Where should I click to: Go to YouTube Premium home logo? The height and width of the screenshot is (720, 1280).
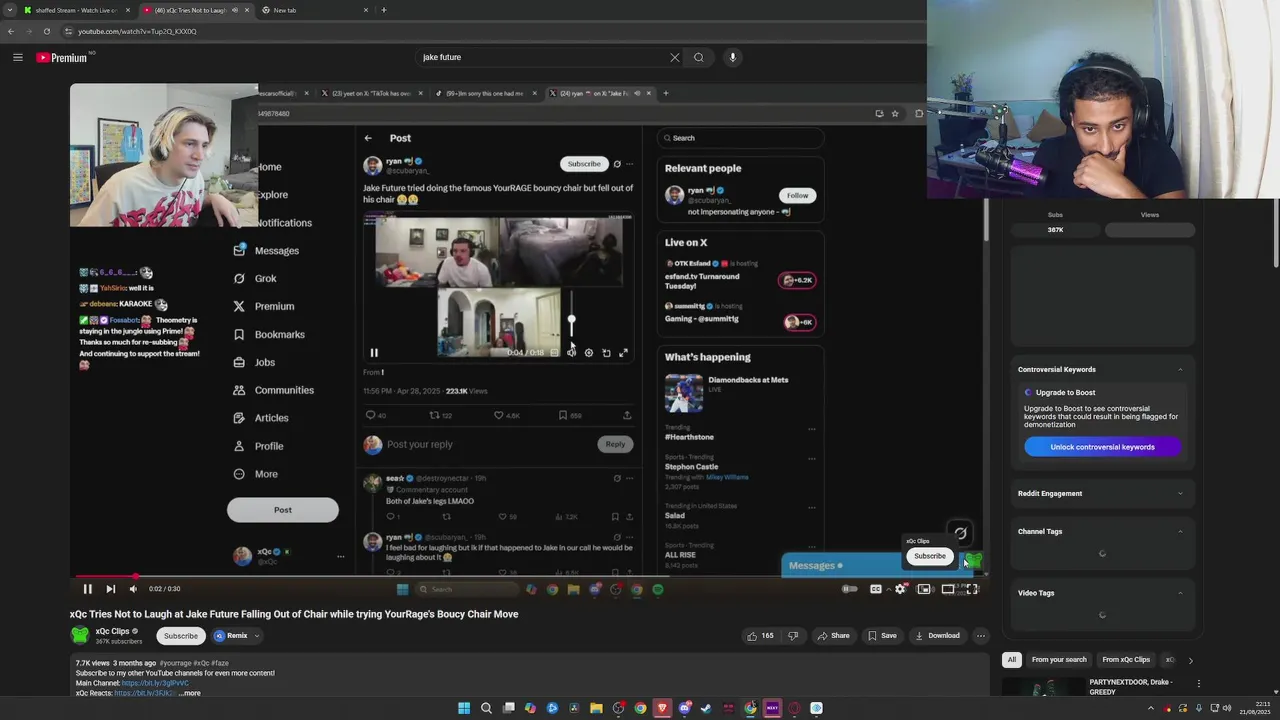pyautogui.click(x=62, y=57)
